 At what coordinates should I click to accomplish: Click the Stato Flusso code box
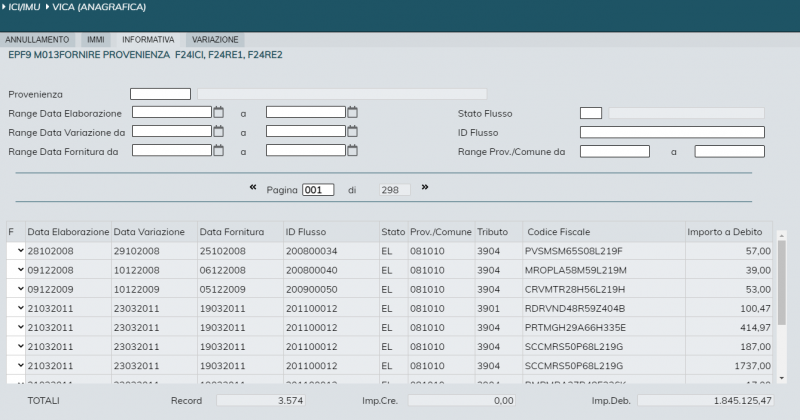point(590,113)
